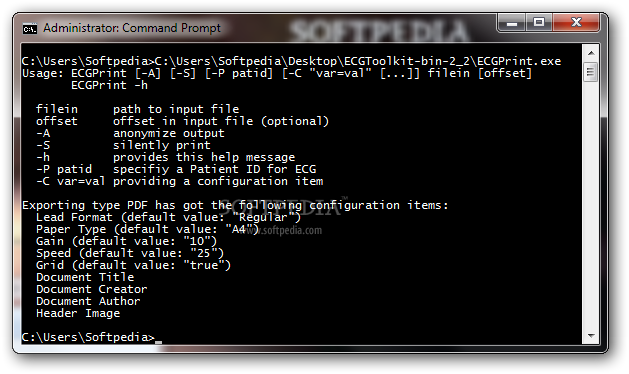Click the '-C var=val' option name
The width and height of the screenshot is (629, 374).
[x=71, y=181]
